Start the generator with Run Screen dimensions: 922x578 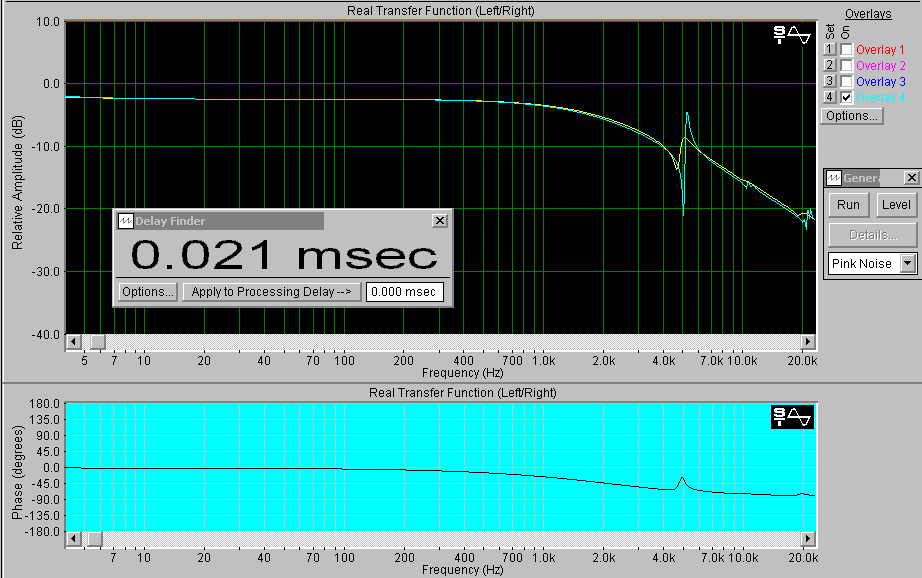848,205
